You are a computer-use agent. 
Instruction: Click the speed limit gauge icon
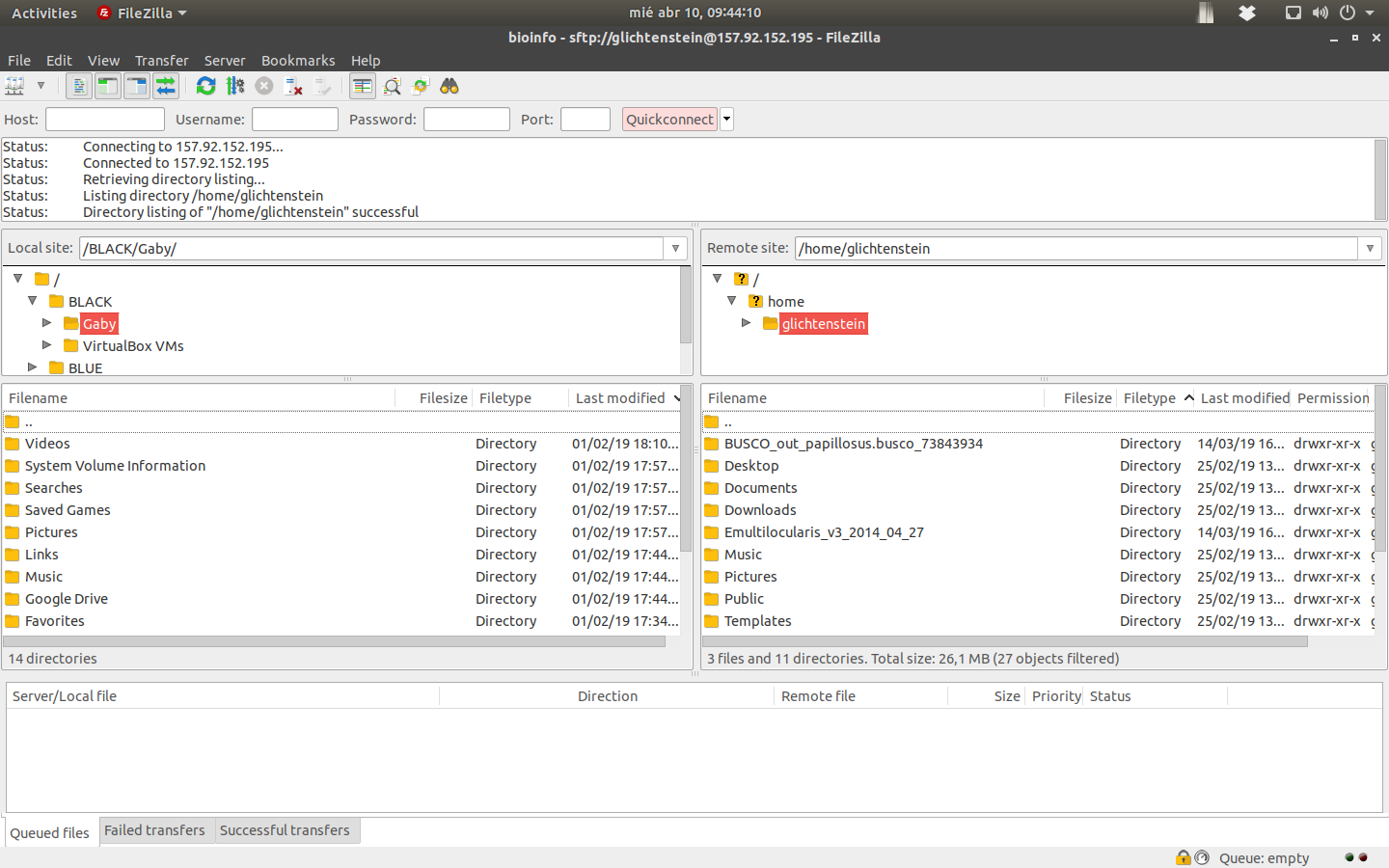(1202, 857)
